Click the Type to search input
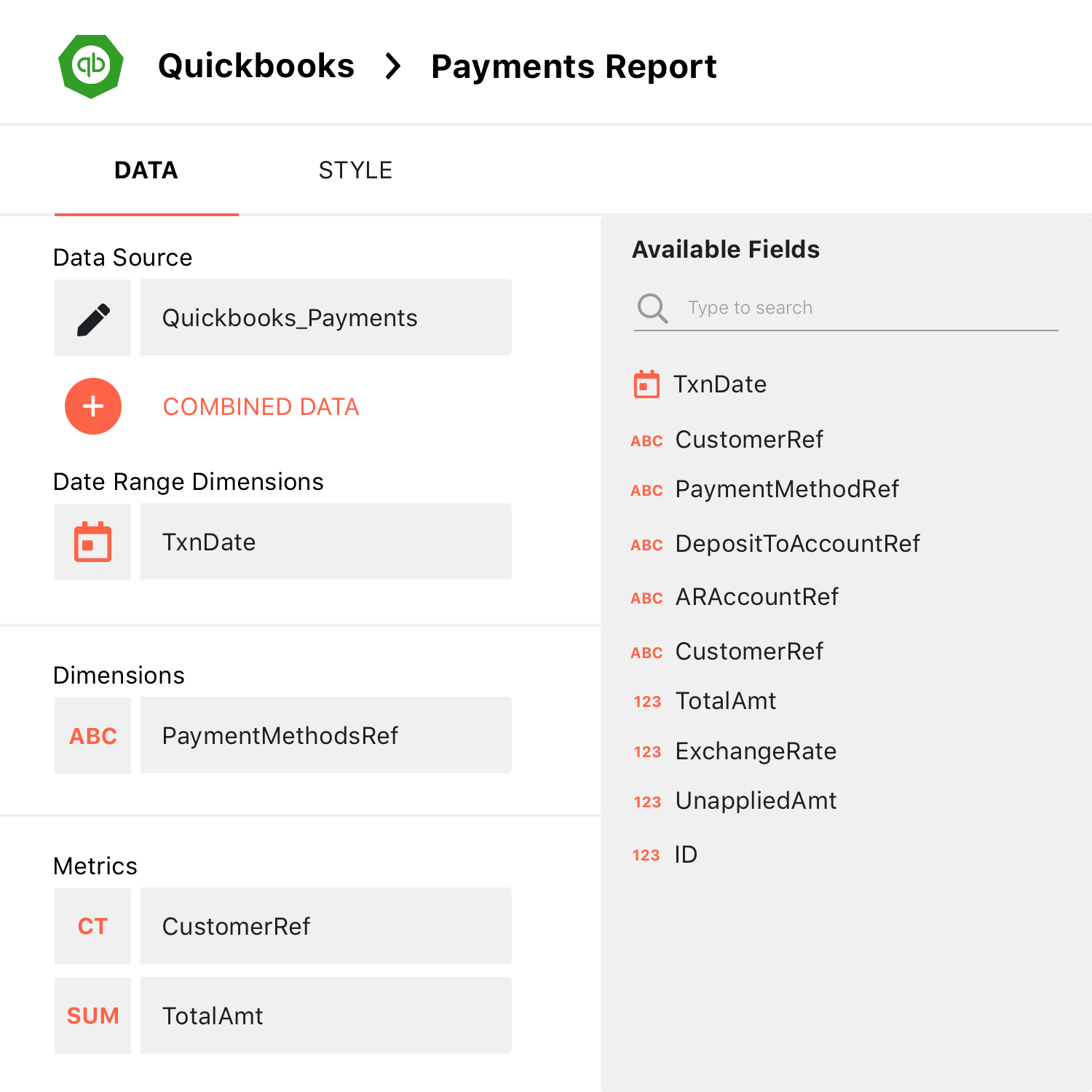Image resolution: width=1092 pixels, height=1092 pixels. point(846,309)
